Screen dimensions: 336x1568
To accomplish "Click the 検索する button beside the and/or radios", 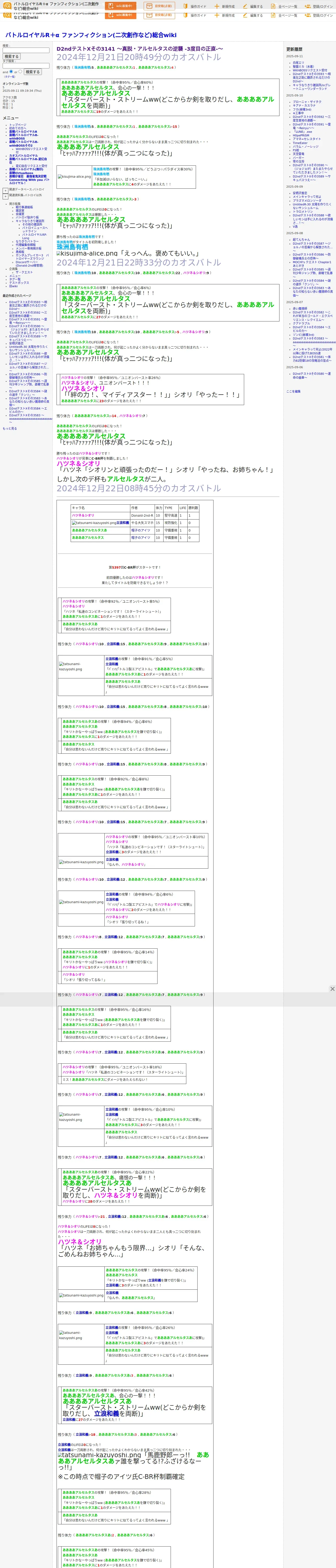I will point(32,72).
